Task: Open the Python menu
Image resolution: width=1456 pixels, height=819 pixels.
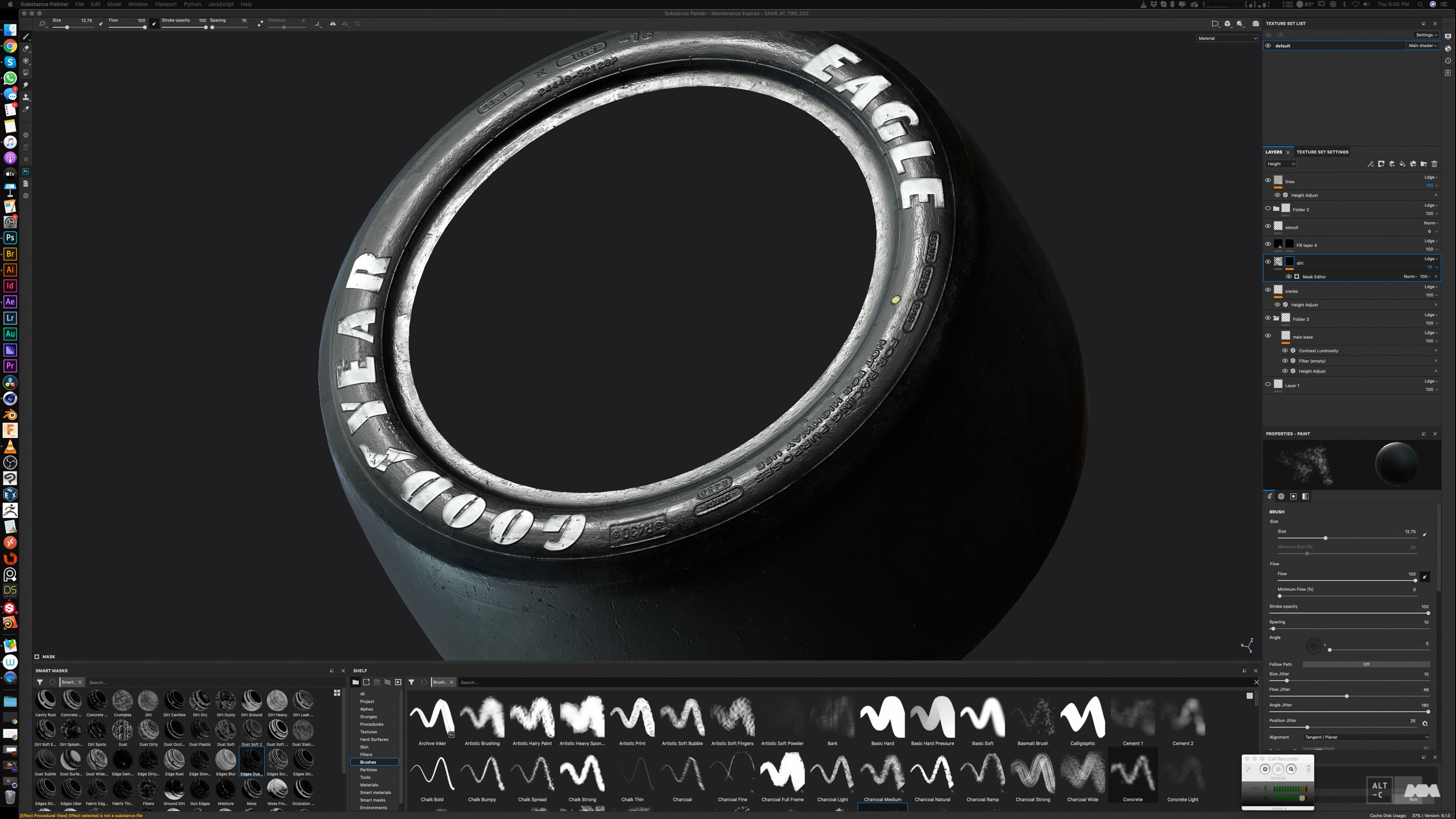Action: (192, 4)
